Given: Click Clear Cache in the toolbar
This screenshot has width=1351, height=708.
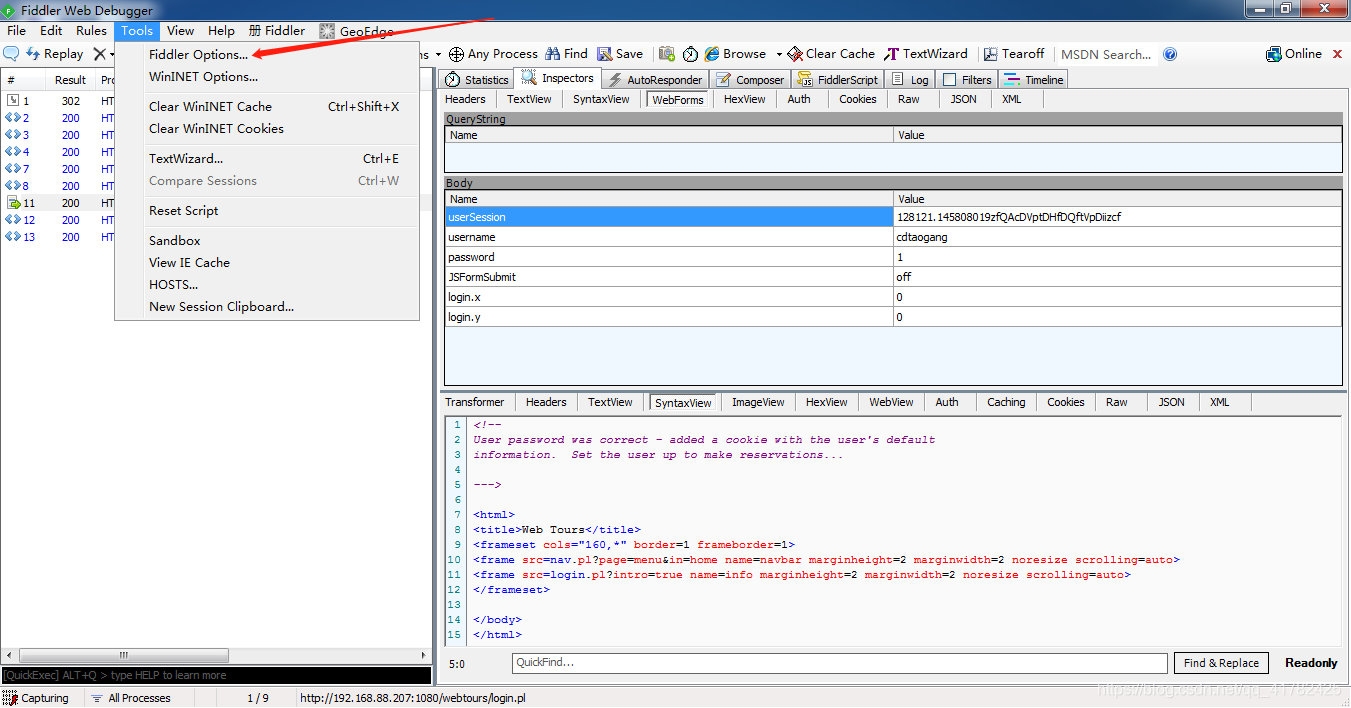Looking at the screenshot, I should coord(831,54).
